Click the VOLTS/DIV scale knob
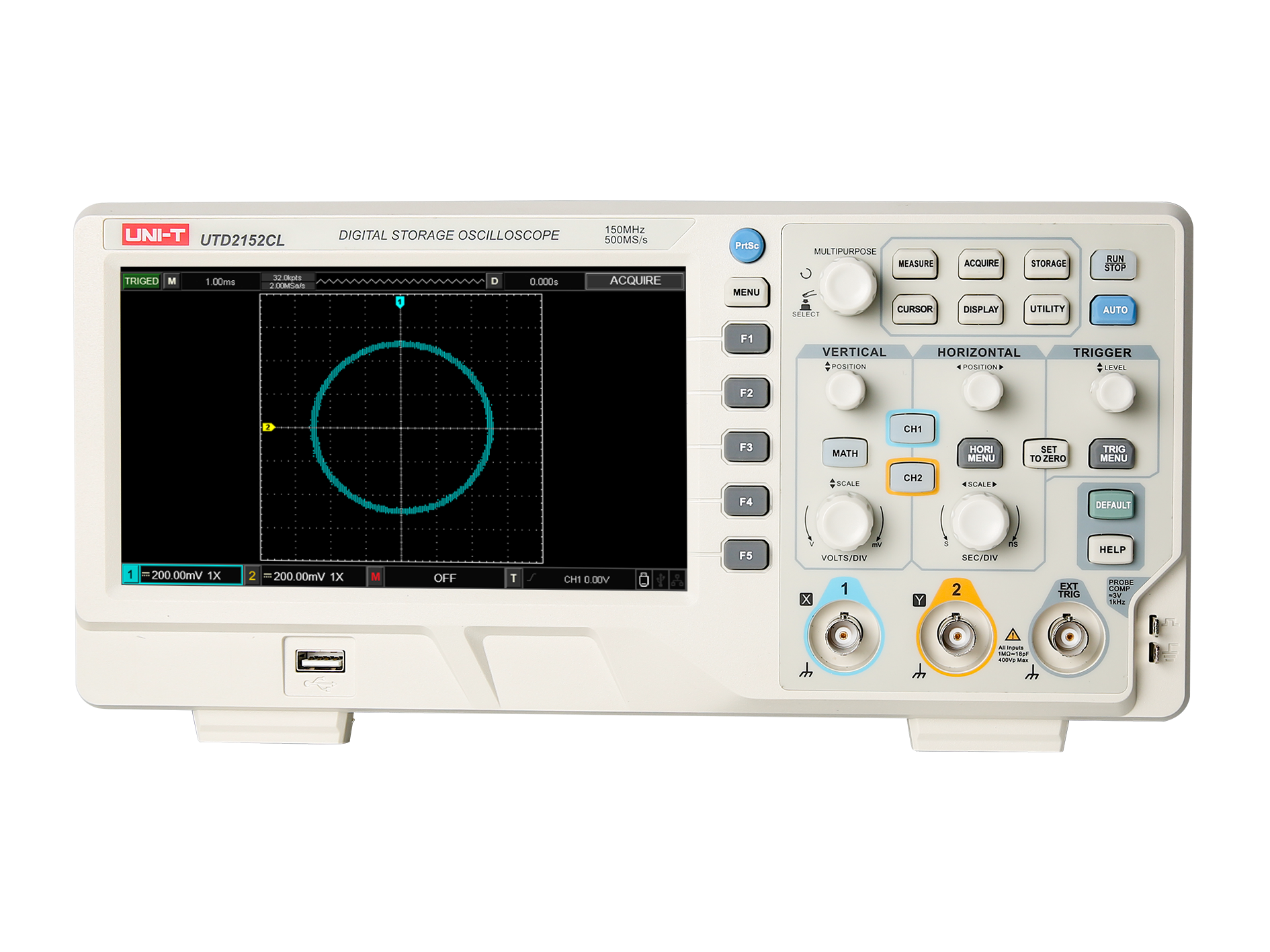The image size is (1270, 952). 844,521
